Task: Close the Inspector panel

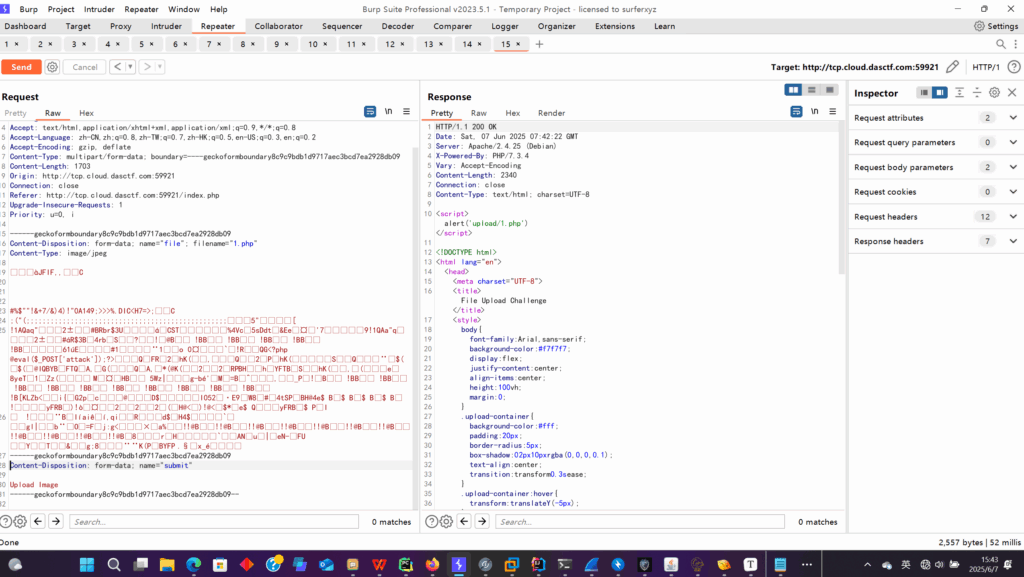Action: [x=1012, y=93]
